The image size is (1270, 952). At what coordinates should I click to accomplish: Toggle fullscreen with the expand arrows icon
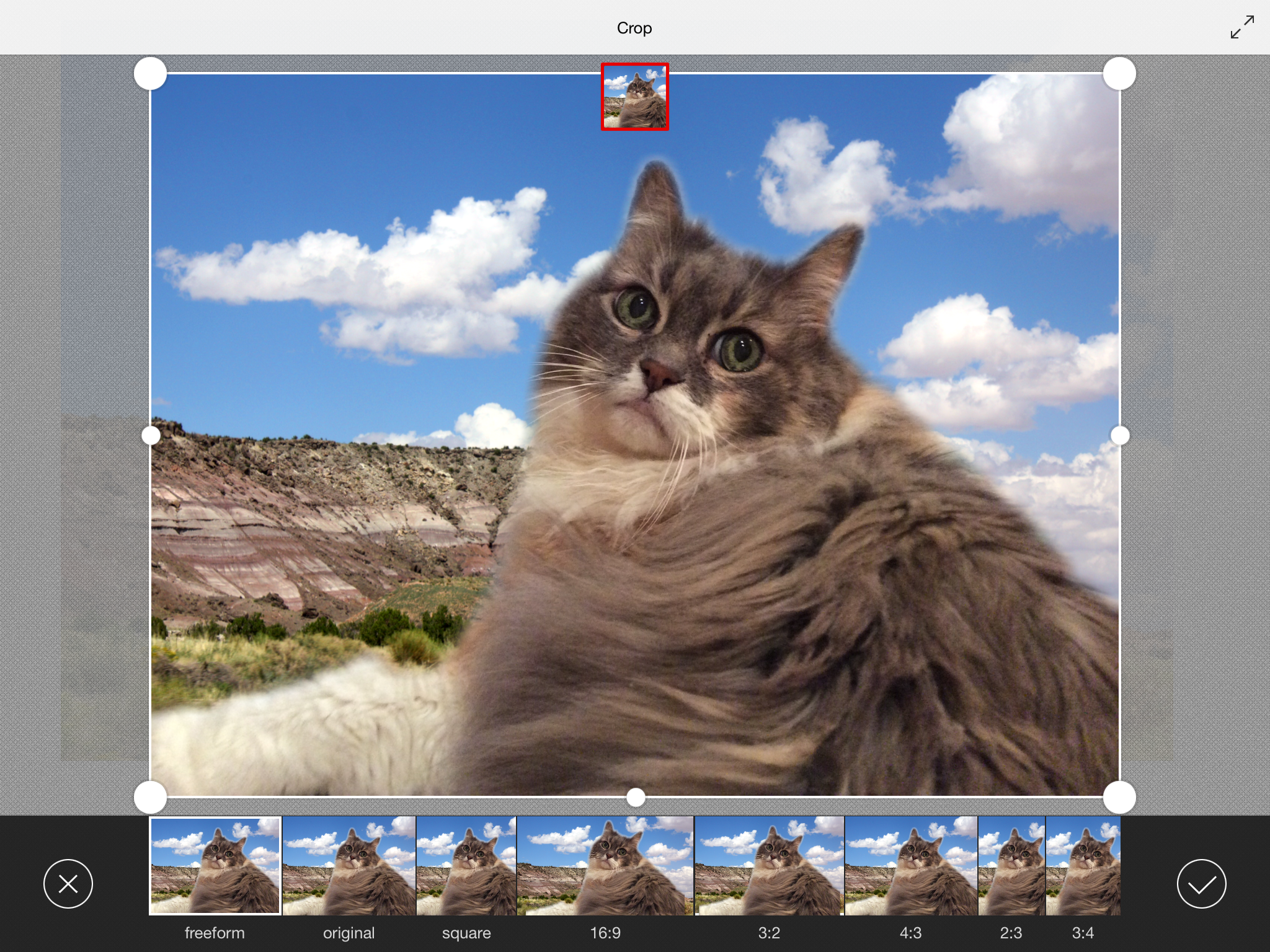click(1242, 27)
